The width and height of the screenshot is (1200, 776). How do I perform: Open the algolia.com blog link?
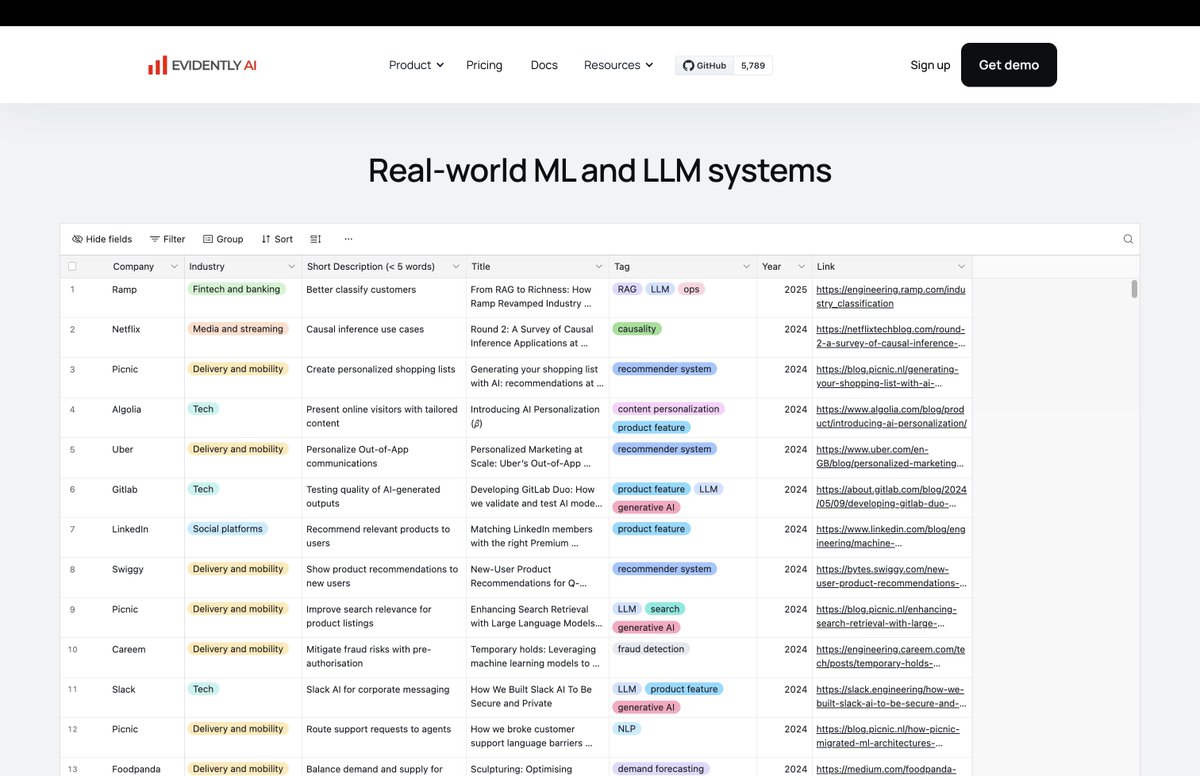891,416
